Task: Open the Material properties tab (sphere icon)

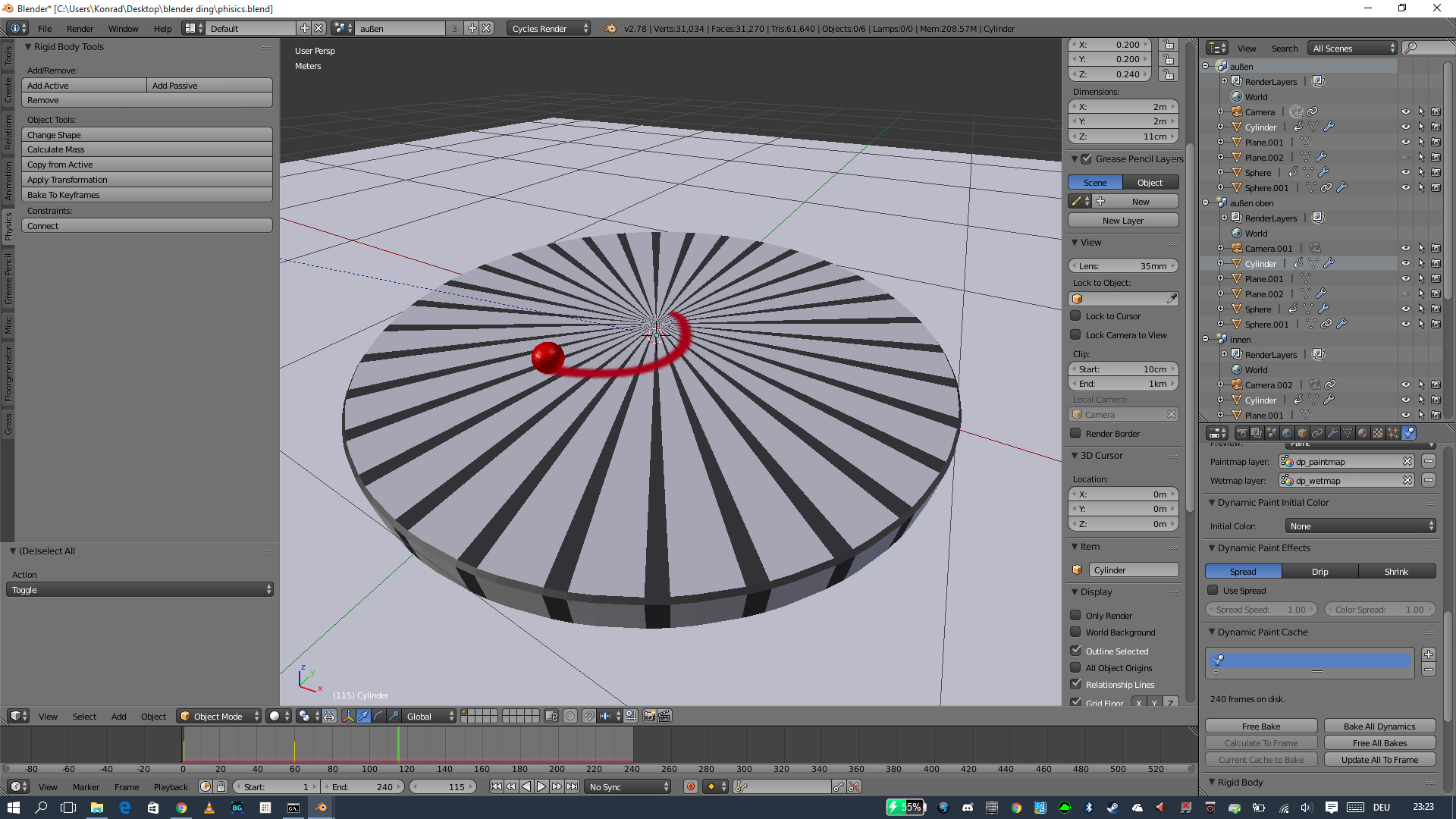Action: [x=1363, y=433]
